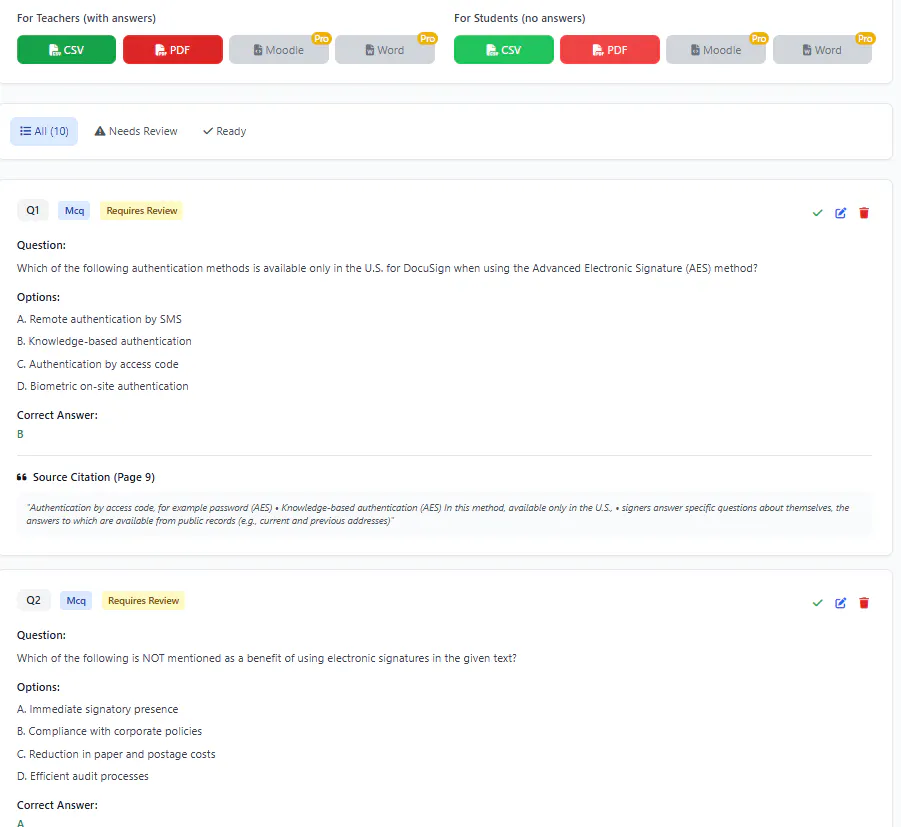Screen dimensions: 901x827
Task: Click the For Teachers (with answers) label
Action: tap(86, 18)
